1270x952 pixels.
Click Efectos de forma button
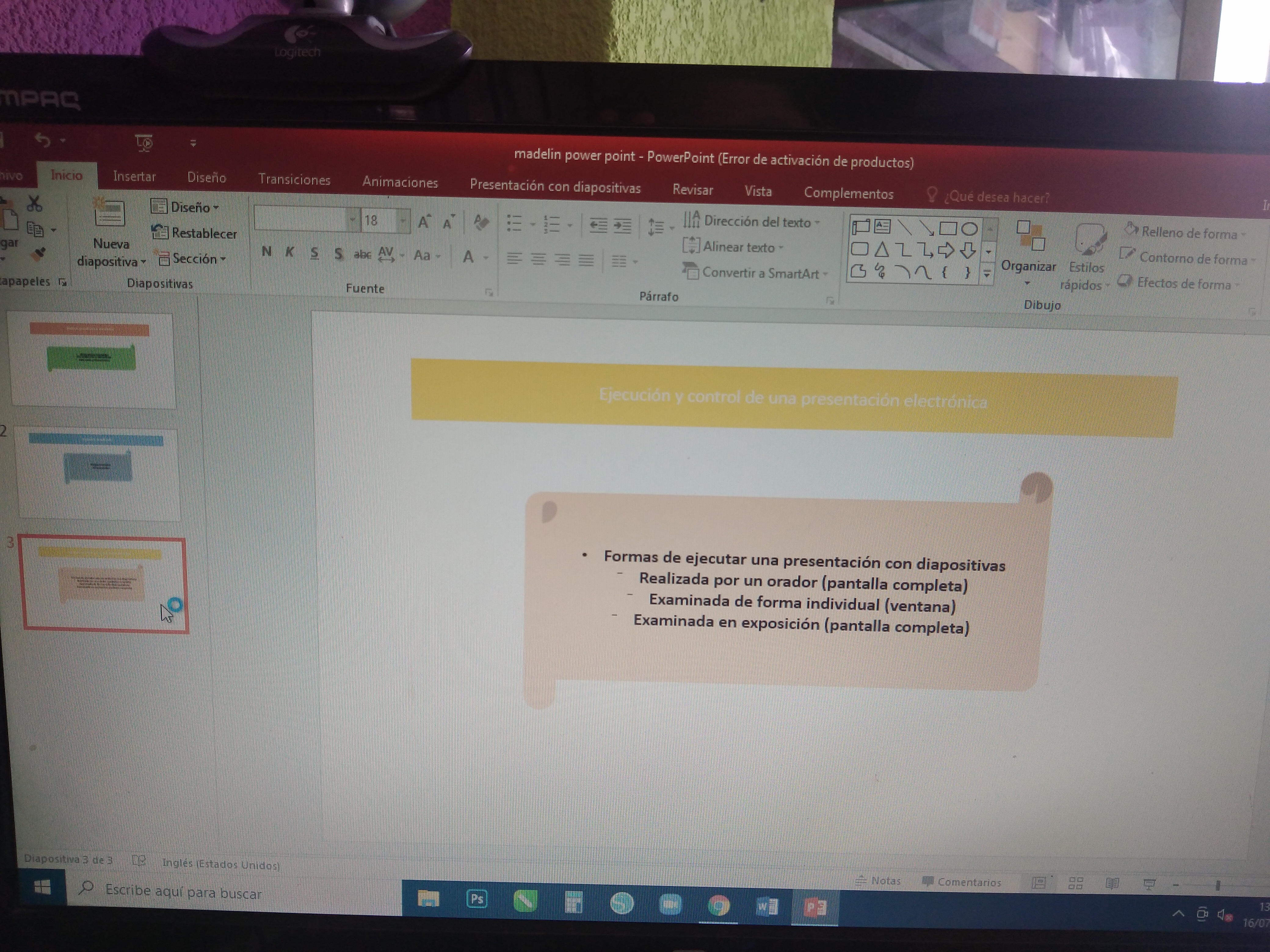point(1179,283)
